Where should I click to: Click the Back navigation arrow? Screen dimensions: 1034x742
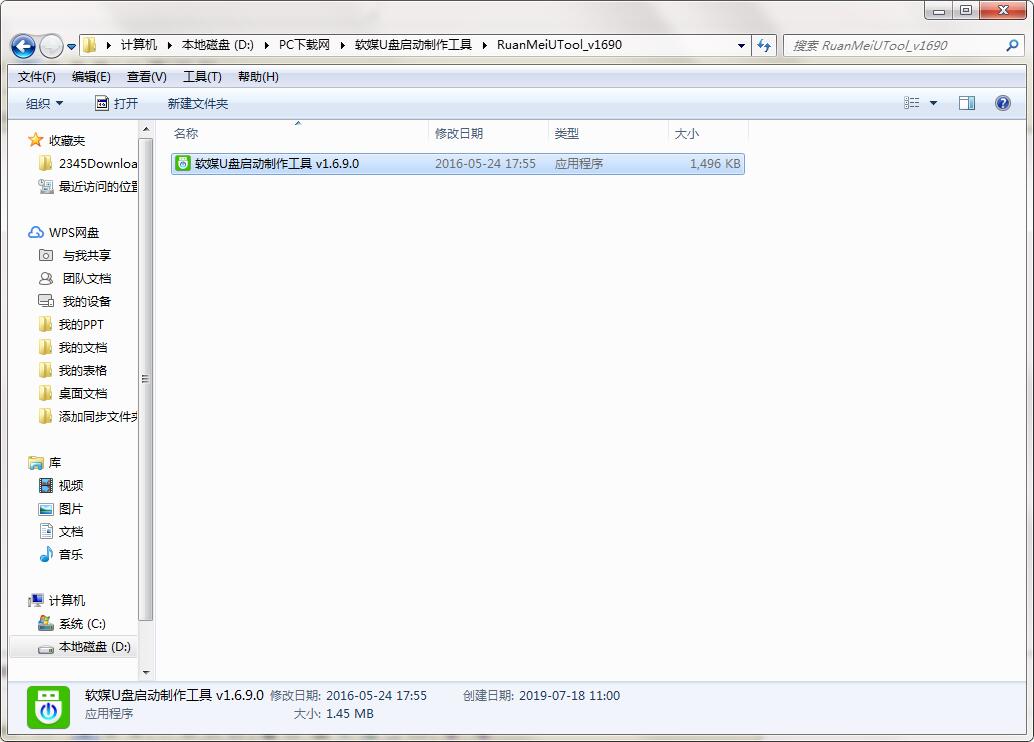23,46
